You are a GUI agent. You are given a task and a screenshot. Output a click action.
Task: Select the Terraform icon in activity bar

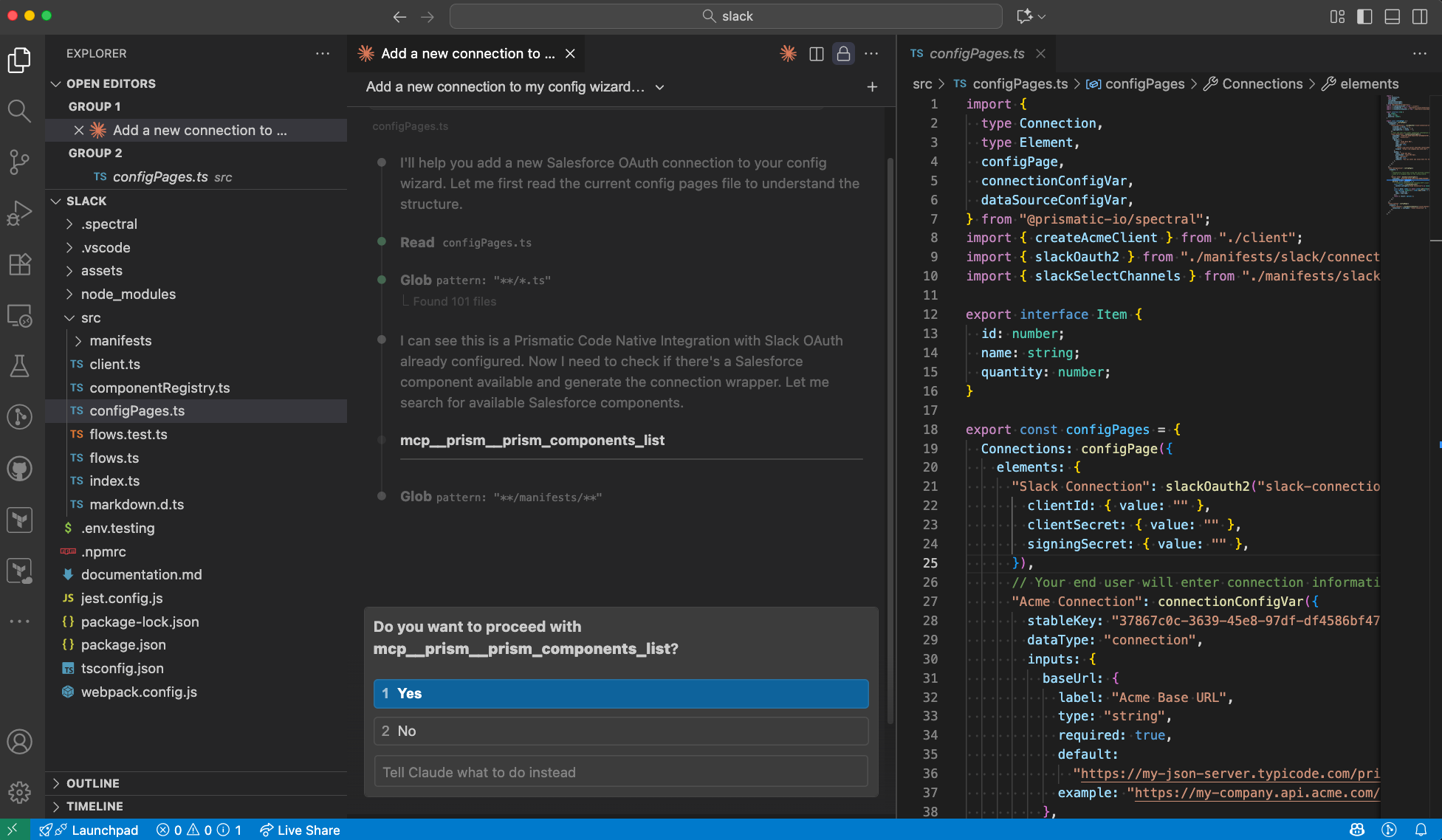tap(19, 520)
